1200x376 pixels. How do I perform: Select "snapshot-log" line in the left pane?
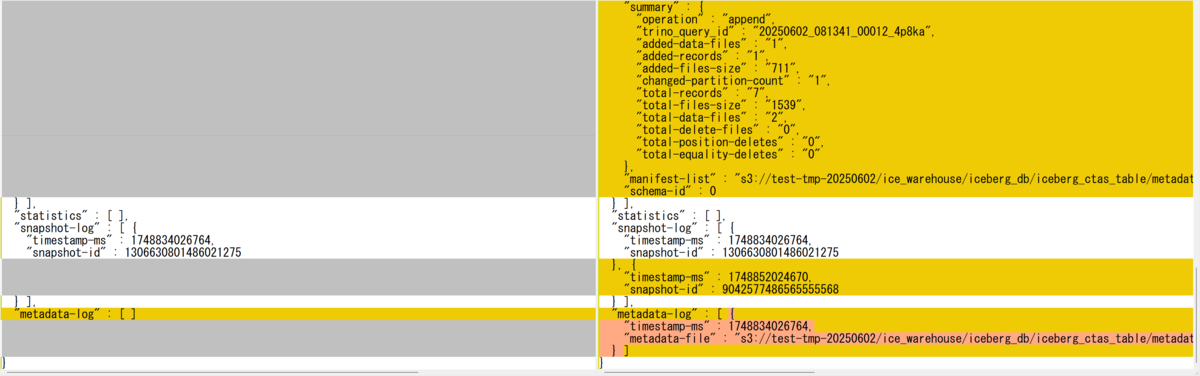76,227
